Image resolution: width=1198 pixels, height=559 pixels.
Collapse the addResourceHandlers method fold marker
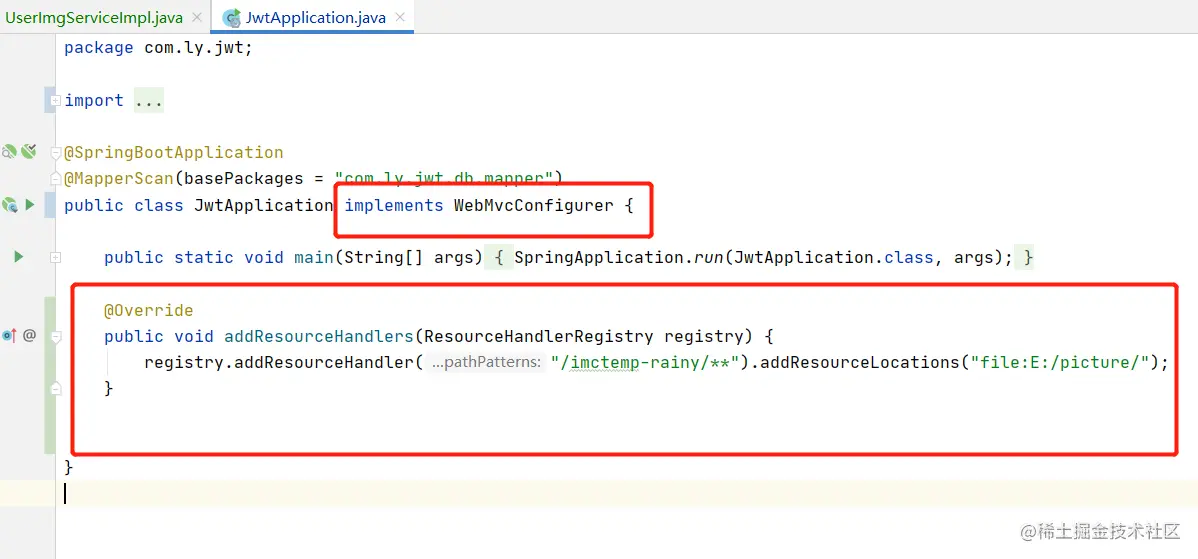click(x=55, y=336)
